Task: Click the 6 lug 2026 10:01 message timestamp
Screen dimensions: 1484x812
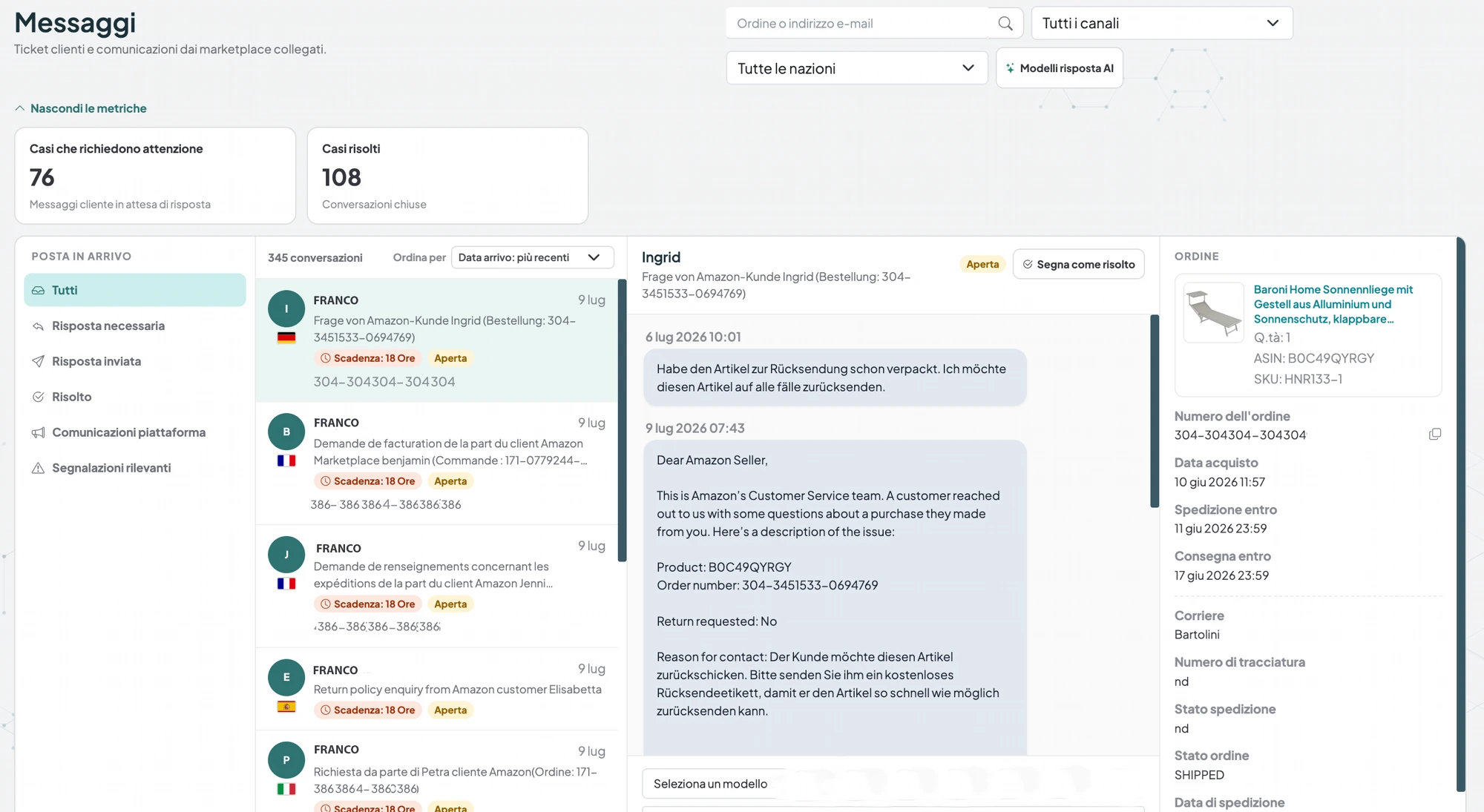Action: (x=693, y=337)
